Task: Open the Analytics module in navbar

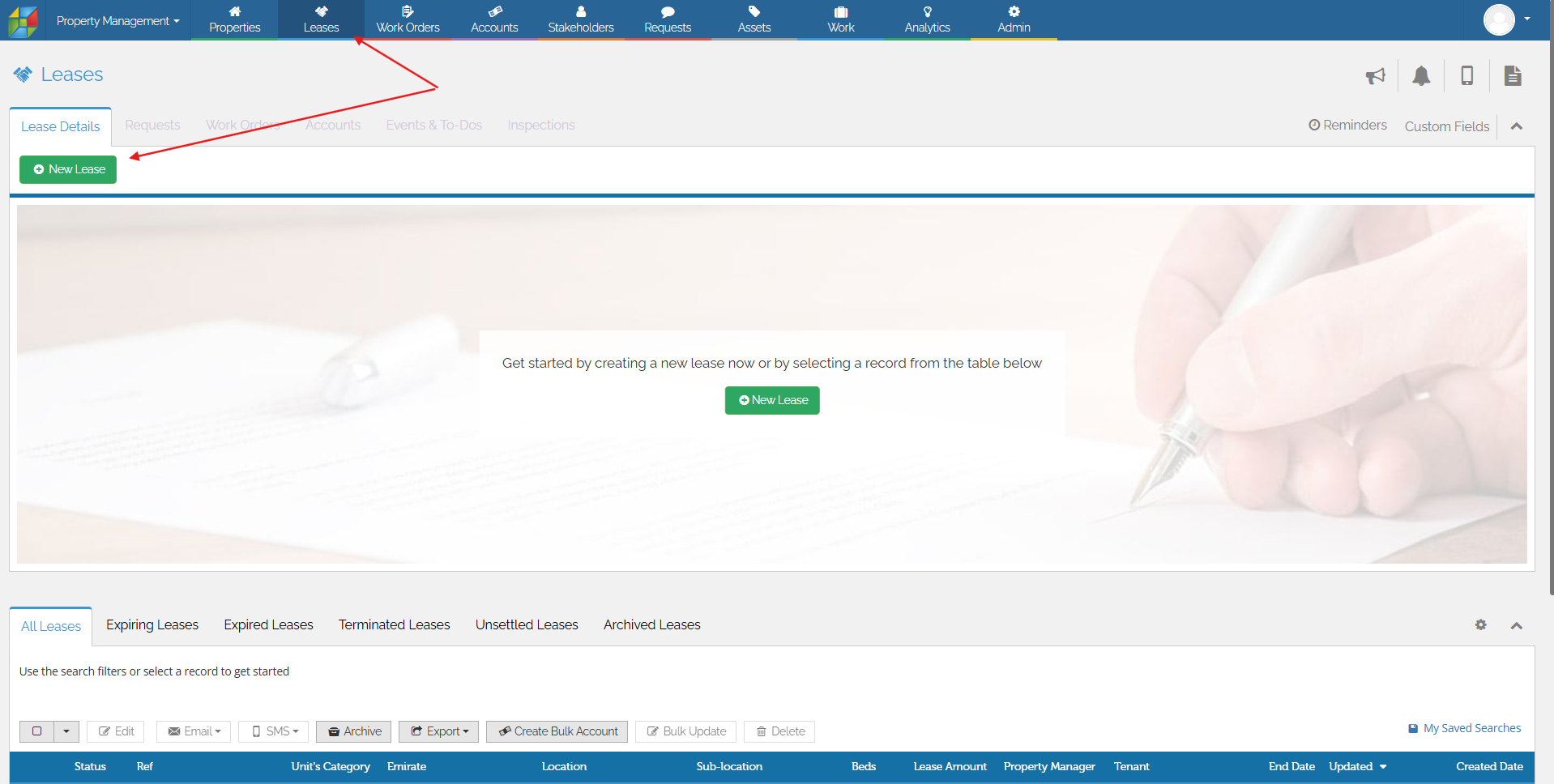Action: coord(927,20)
